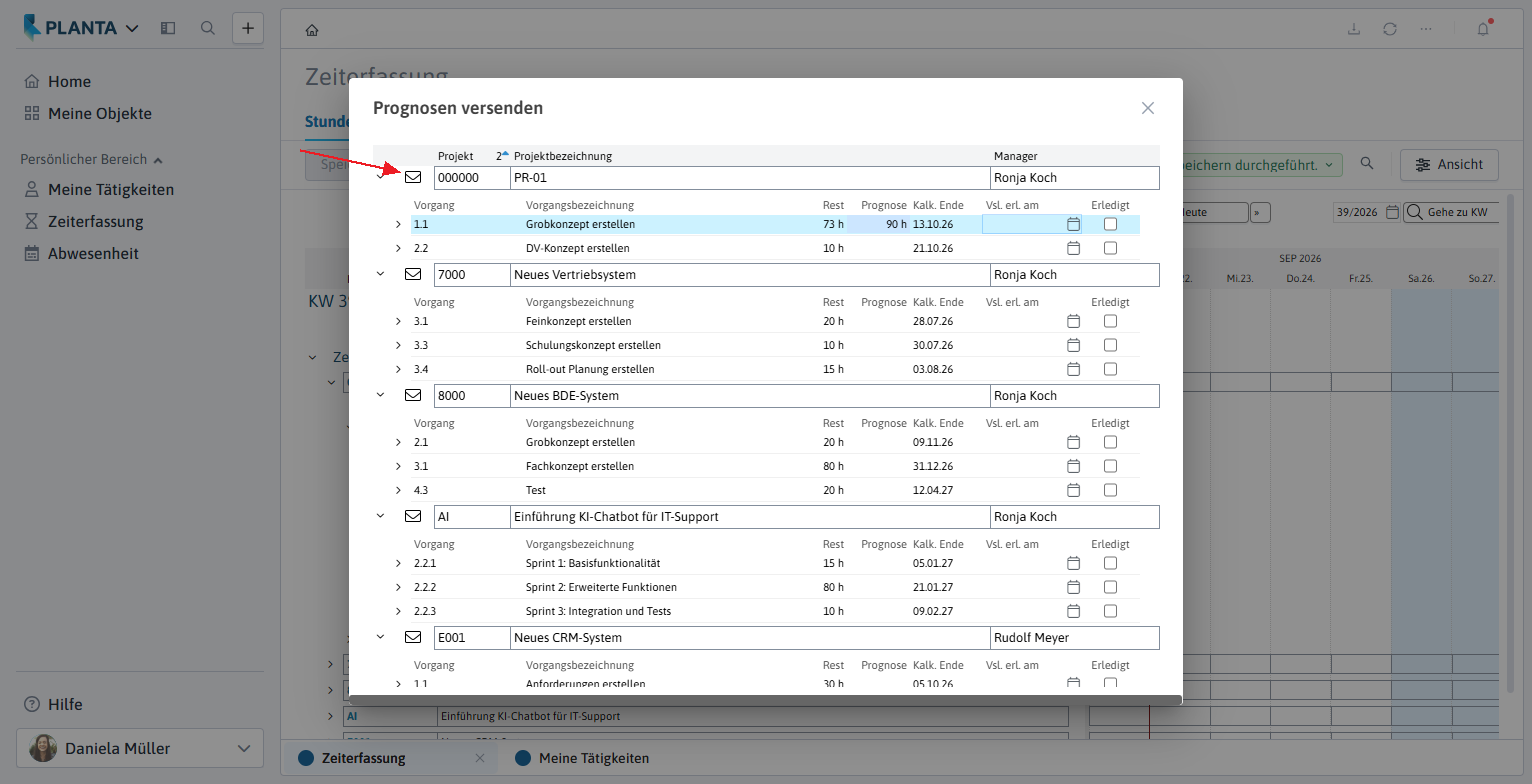Collapse project 7000 Neues Vertriebsystem
Viewport: 1532px width, 784px height.
click(x=380, y=274)
